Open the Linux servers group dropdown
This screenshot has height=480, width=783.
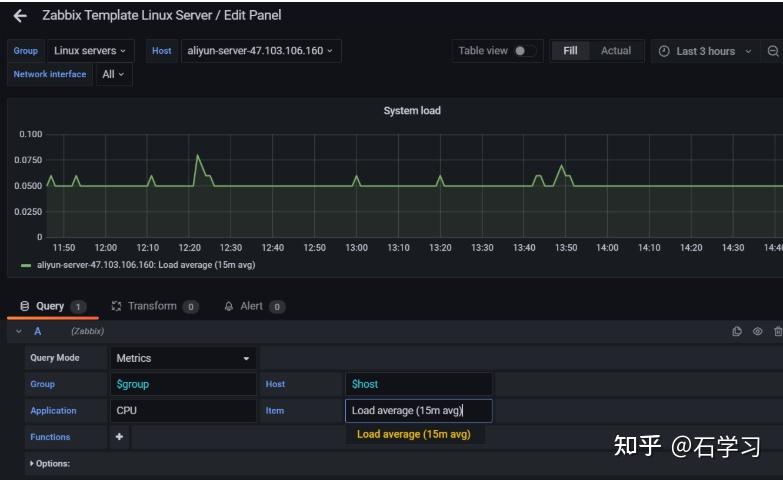pos(90,51)
